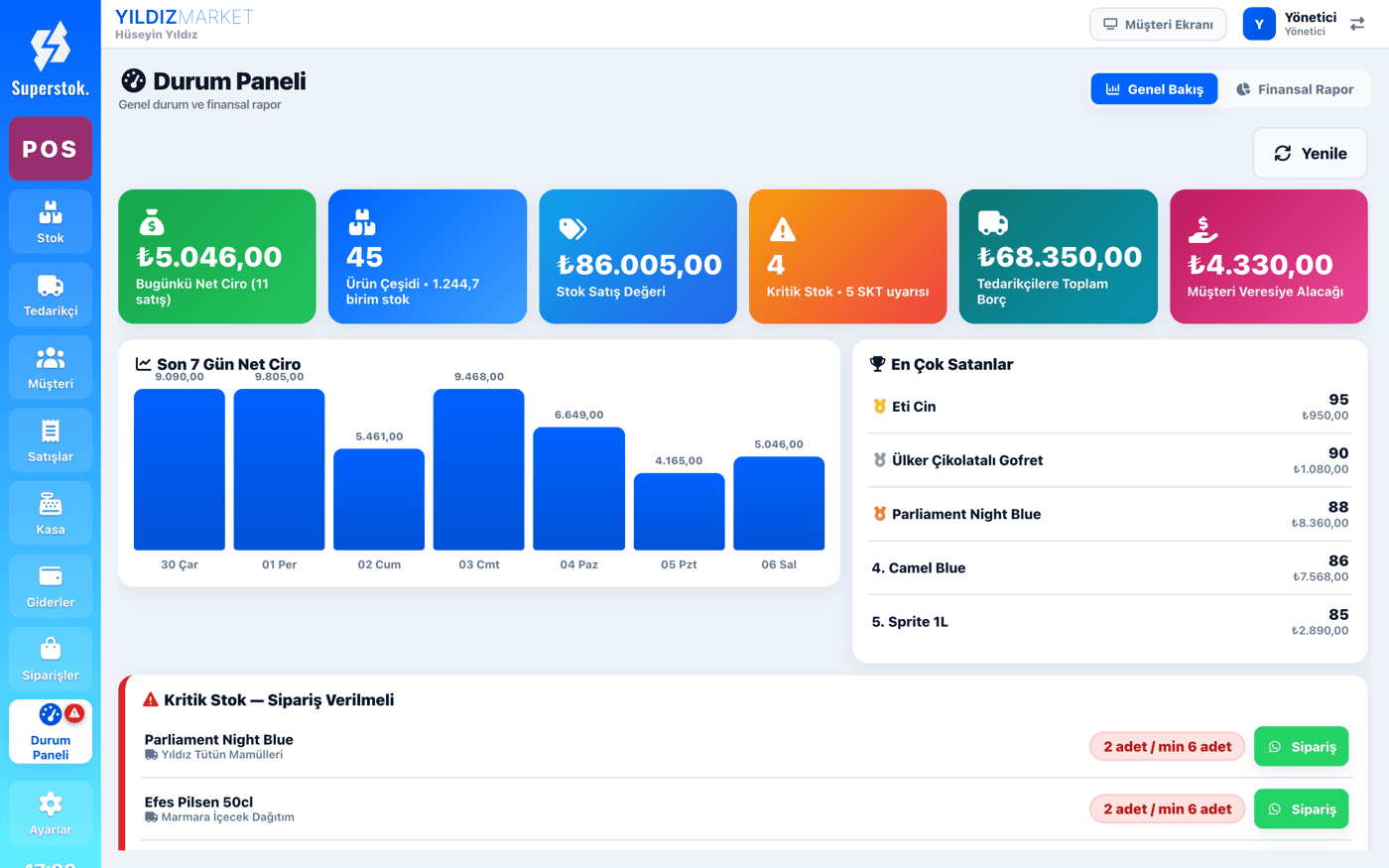1389x868 pixels.
Task: Click the money bag icon on Net Ciro card
Action: coord(151,221)
